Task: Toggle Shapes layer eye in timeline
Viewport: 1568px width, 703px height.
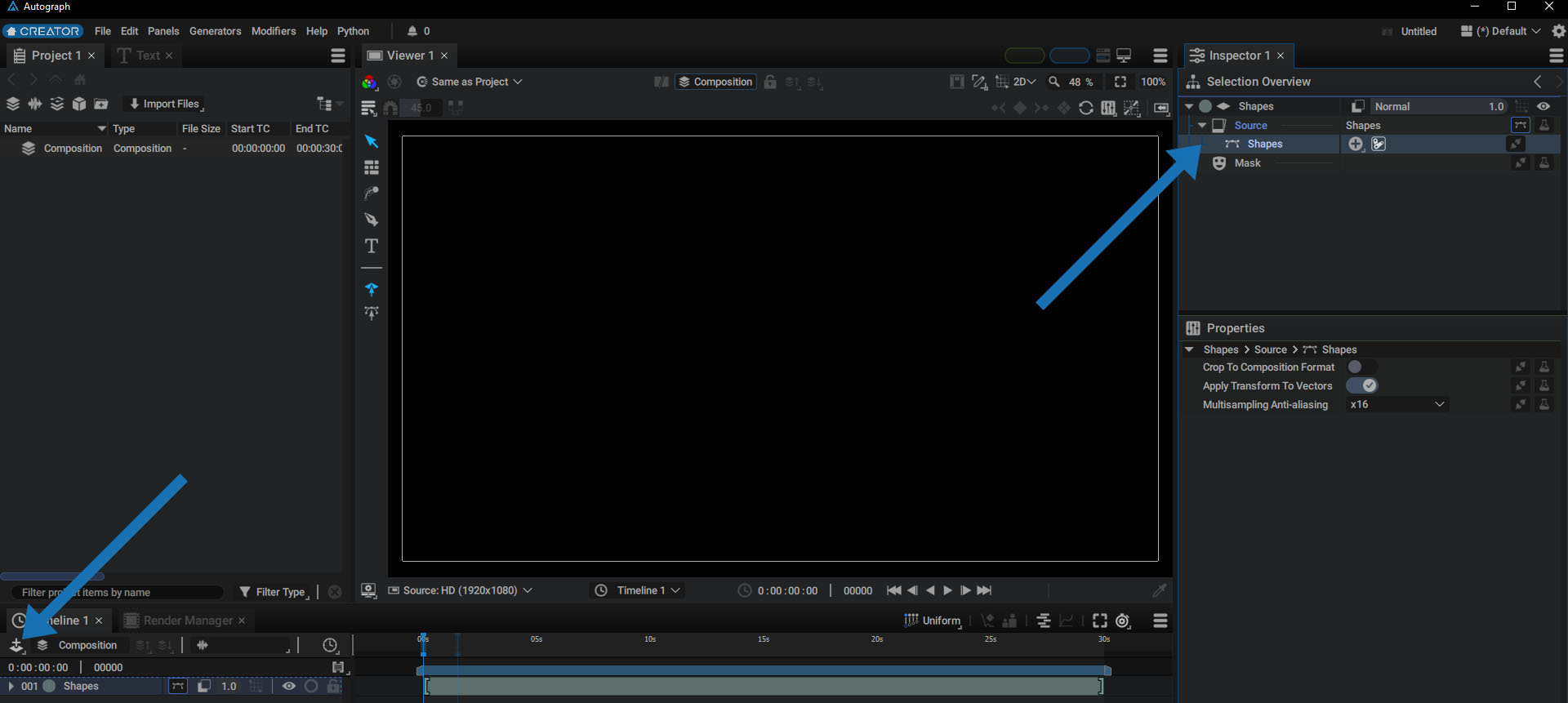Action: click(x=288, y=686)
